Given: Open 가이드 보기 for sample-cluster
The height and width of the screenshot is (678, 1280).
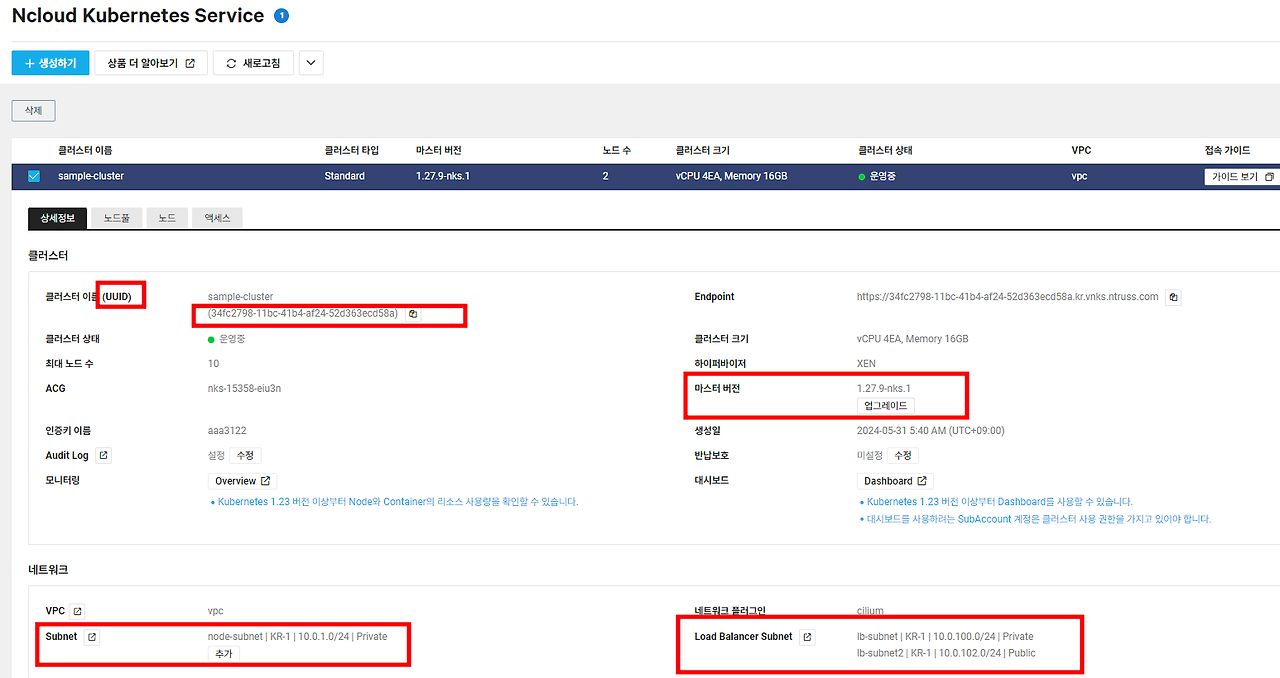Looking at the screenshot, I should pyautogui.click(x=1241, y=176).
